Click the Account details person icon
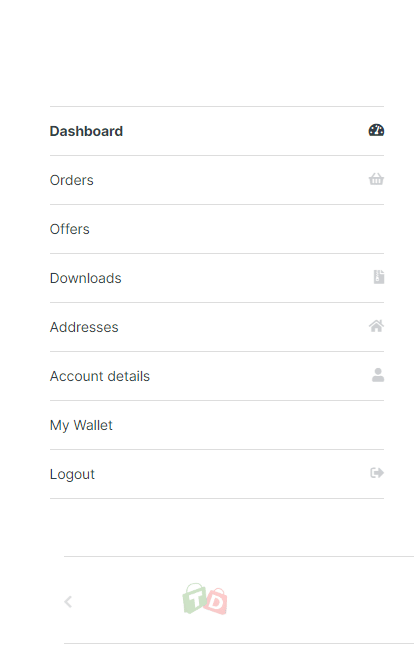The width and height of the screenshot is (414, 647). click(x=378, y=375)
